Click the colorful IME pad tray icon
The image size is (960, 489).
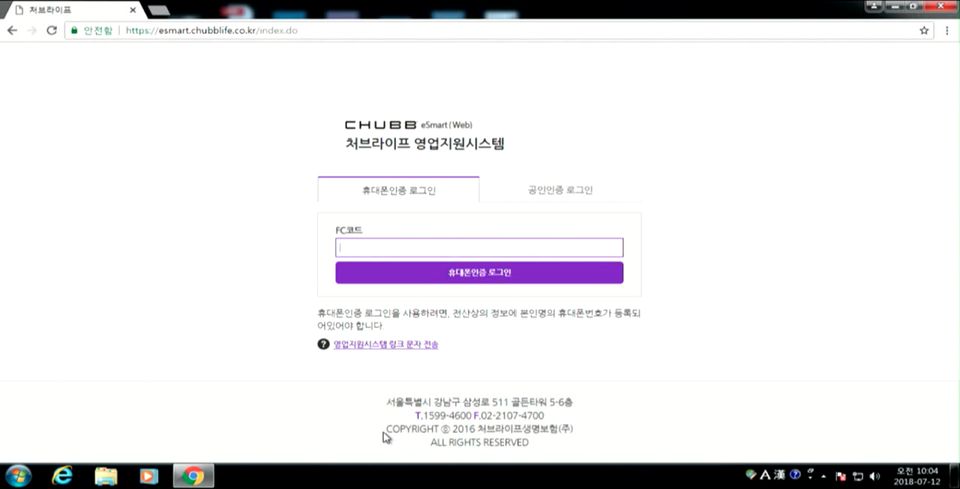(751, 474)
